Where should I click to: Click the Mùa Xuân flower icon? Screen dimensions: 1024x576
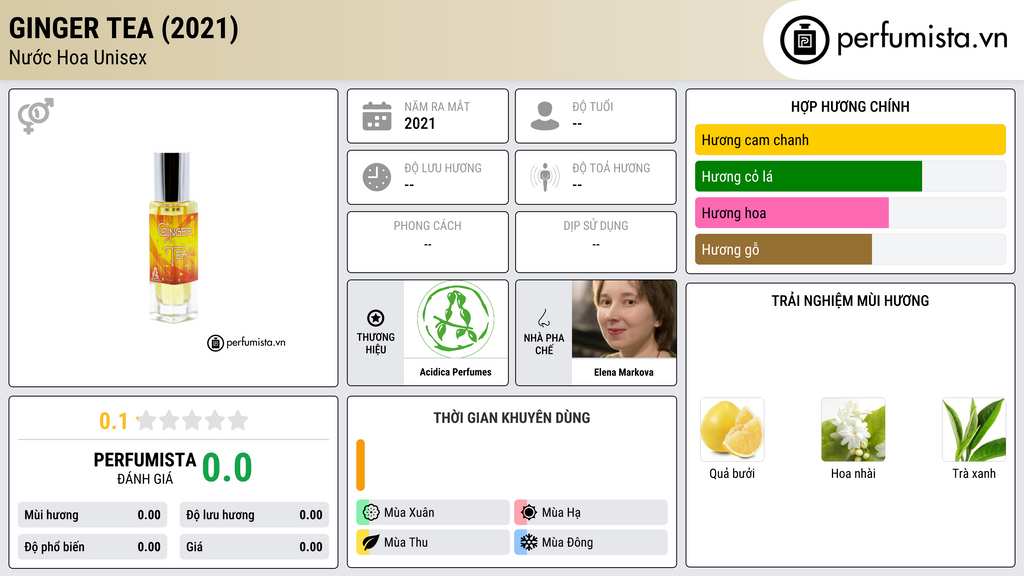371,513
